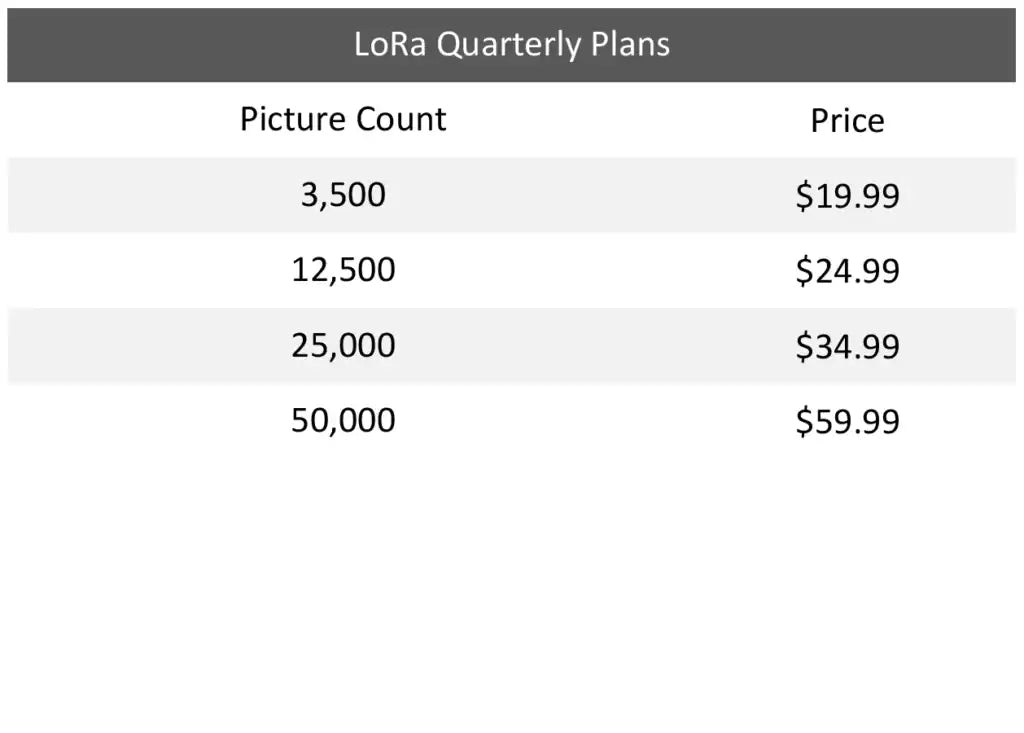Select the Picture Count column heading
The image size is (1024, 733).
[x=343, y=119]
